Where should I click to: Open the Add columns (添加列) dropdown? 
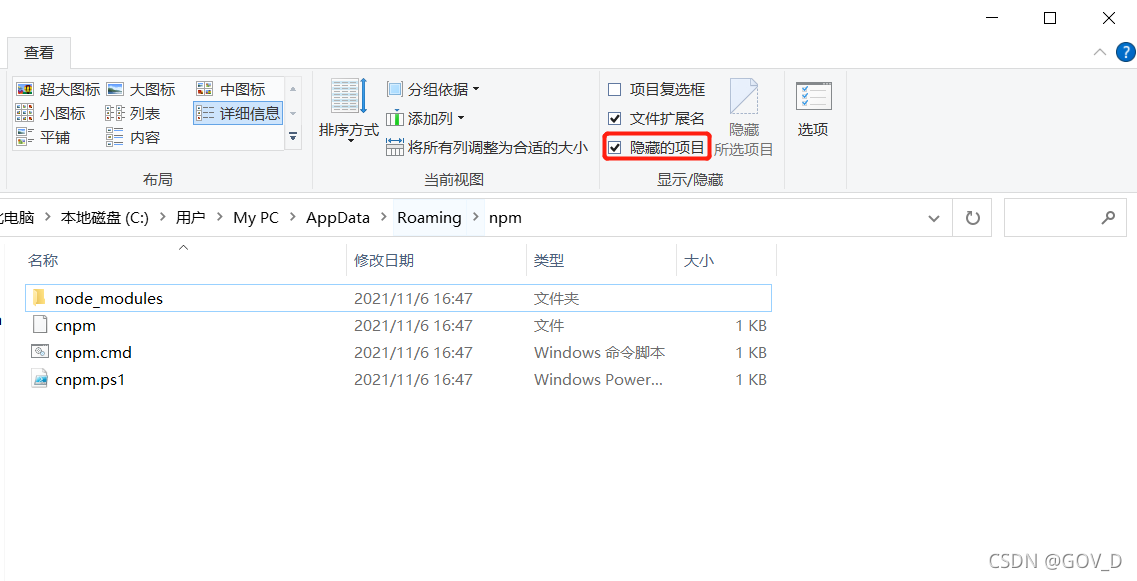[425, 118]
